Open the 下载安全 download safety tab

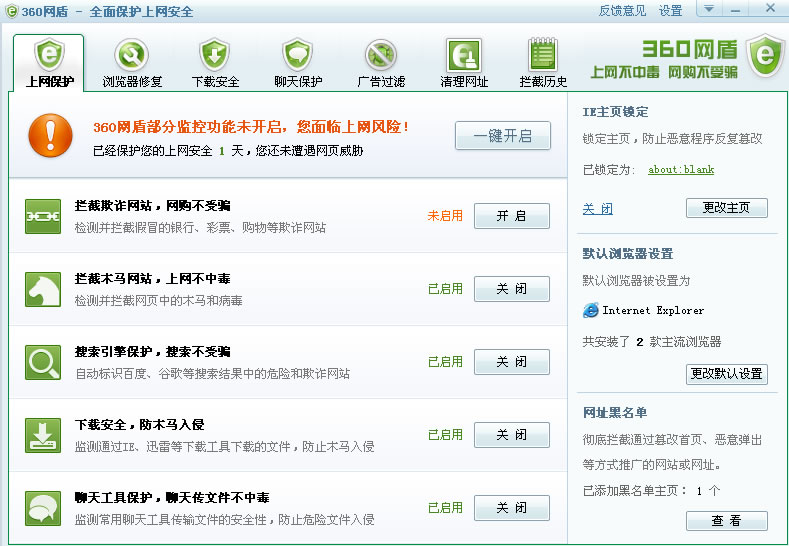pos(215,63)
